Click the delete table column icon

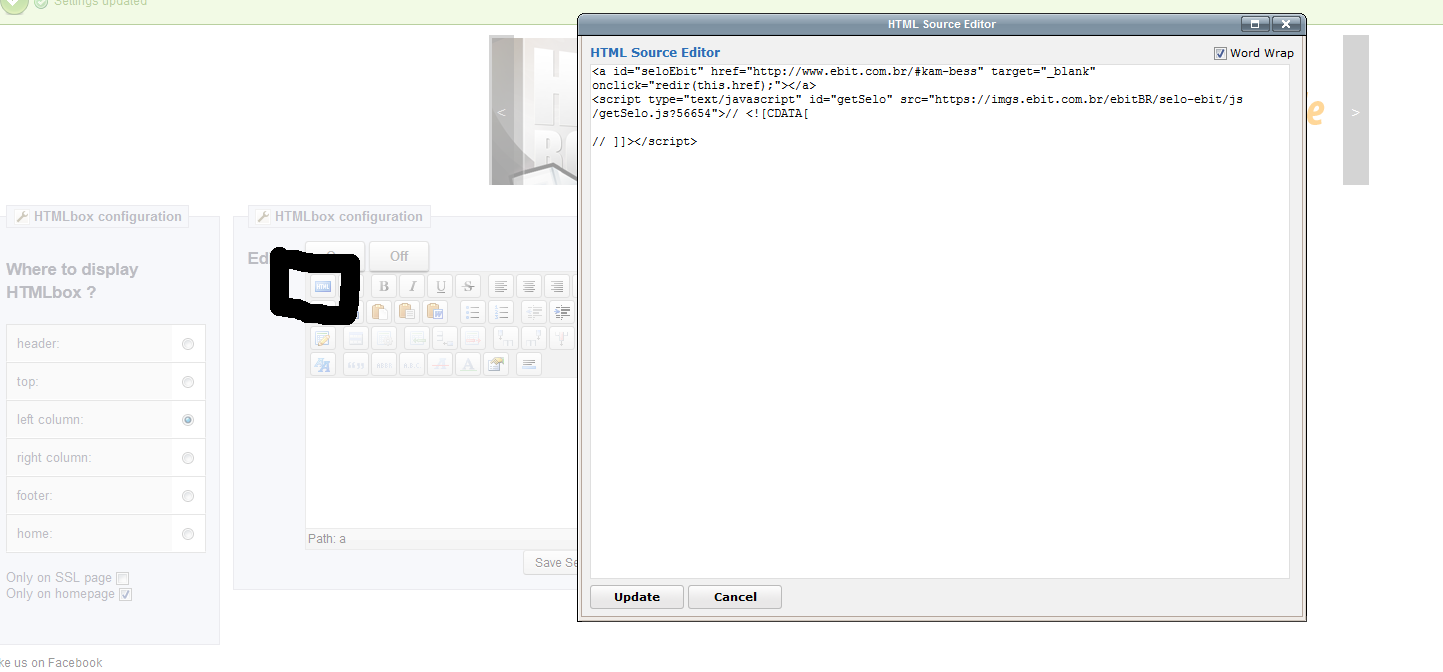click(x=562, y=338)
